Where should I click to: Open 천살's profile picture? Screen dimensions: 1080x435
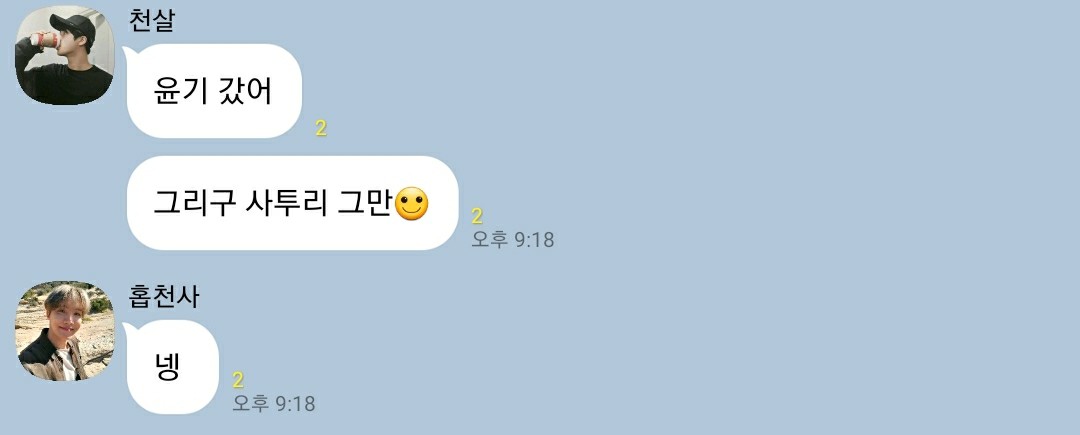click(x=65, y=55)
